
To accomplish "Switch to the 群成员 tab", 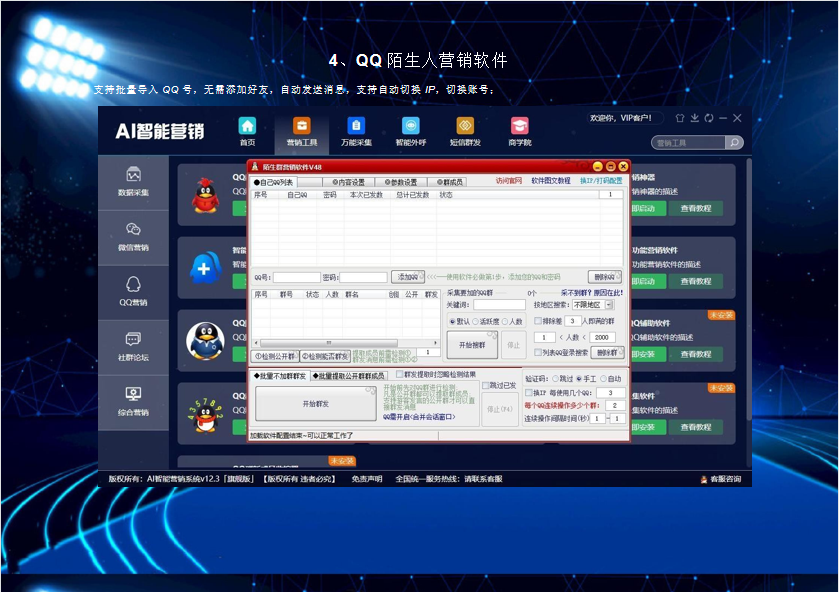I will click(449, 182).
